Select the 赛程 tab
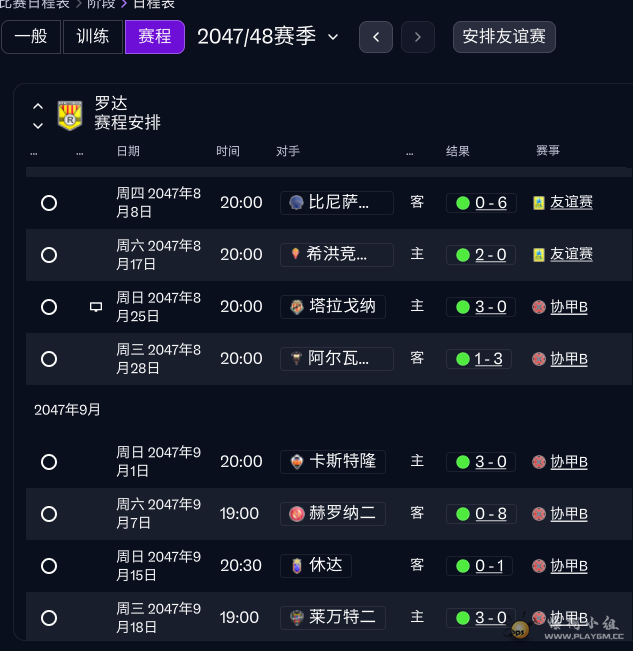This screenshot has width=633, height=651. coord(154,37)
